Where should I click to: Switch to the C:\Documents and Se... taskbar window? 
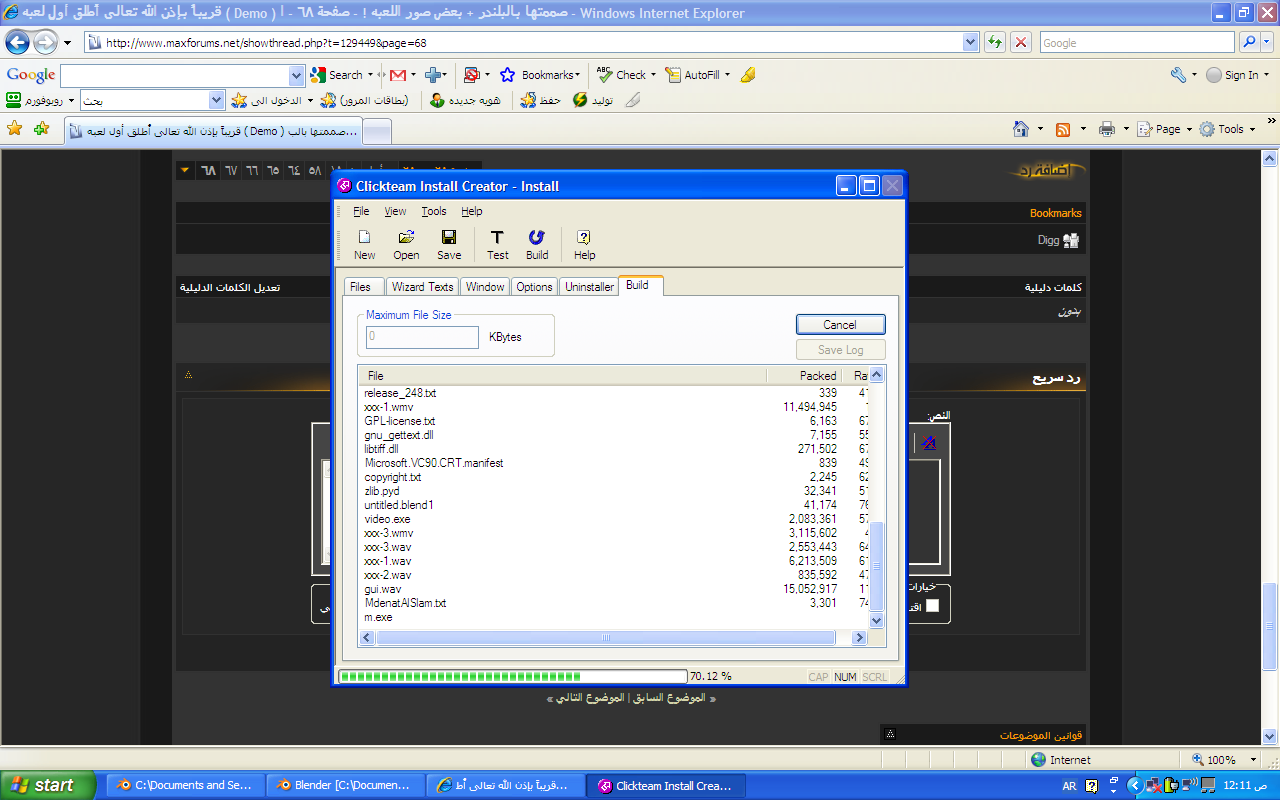[185, 786]
